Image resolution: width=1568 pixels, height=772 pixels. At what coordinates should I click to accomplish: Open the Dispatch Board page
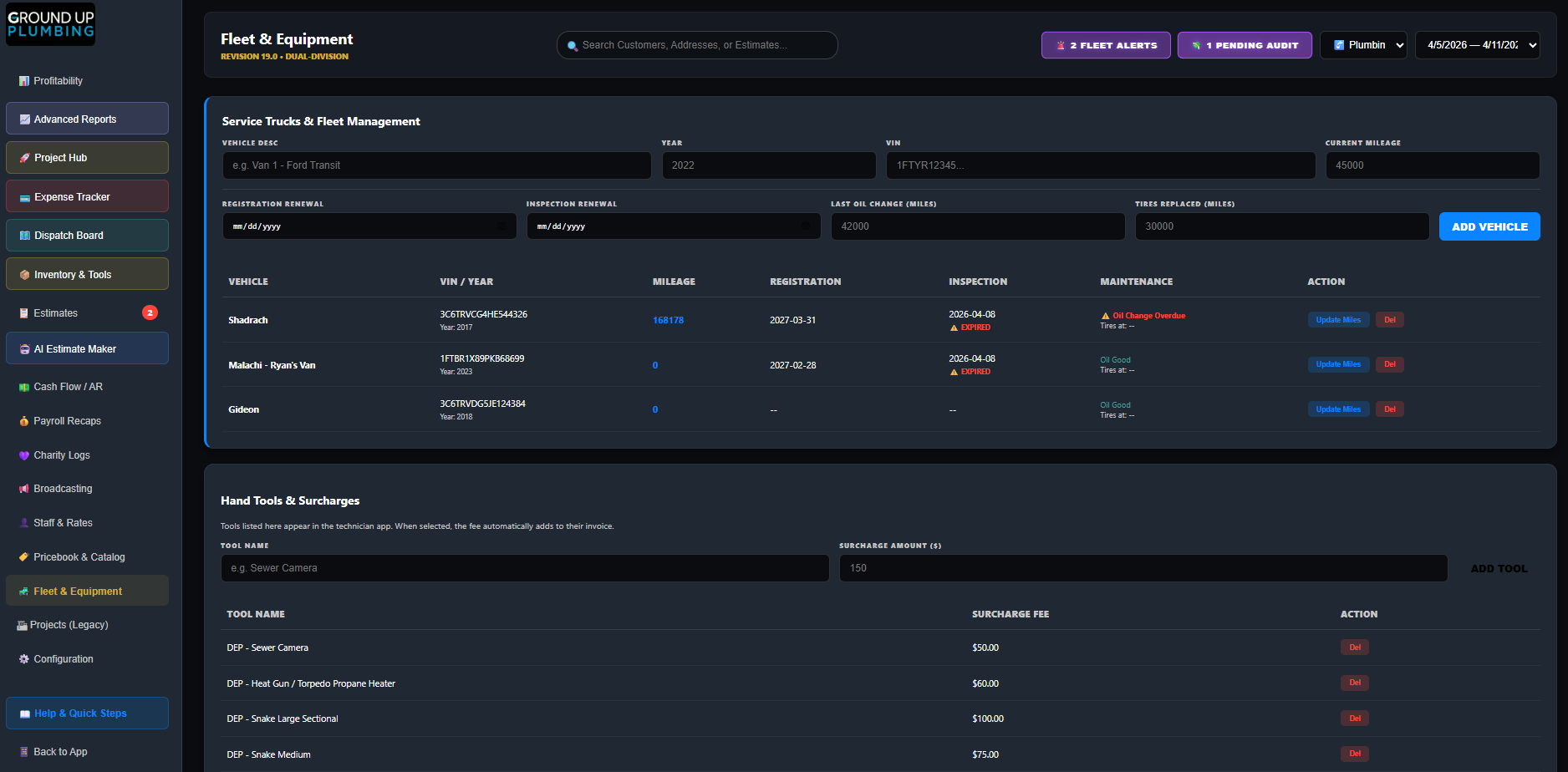[87, 236]
